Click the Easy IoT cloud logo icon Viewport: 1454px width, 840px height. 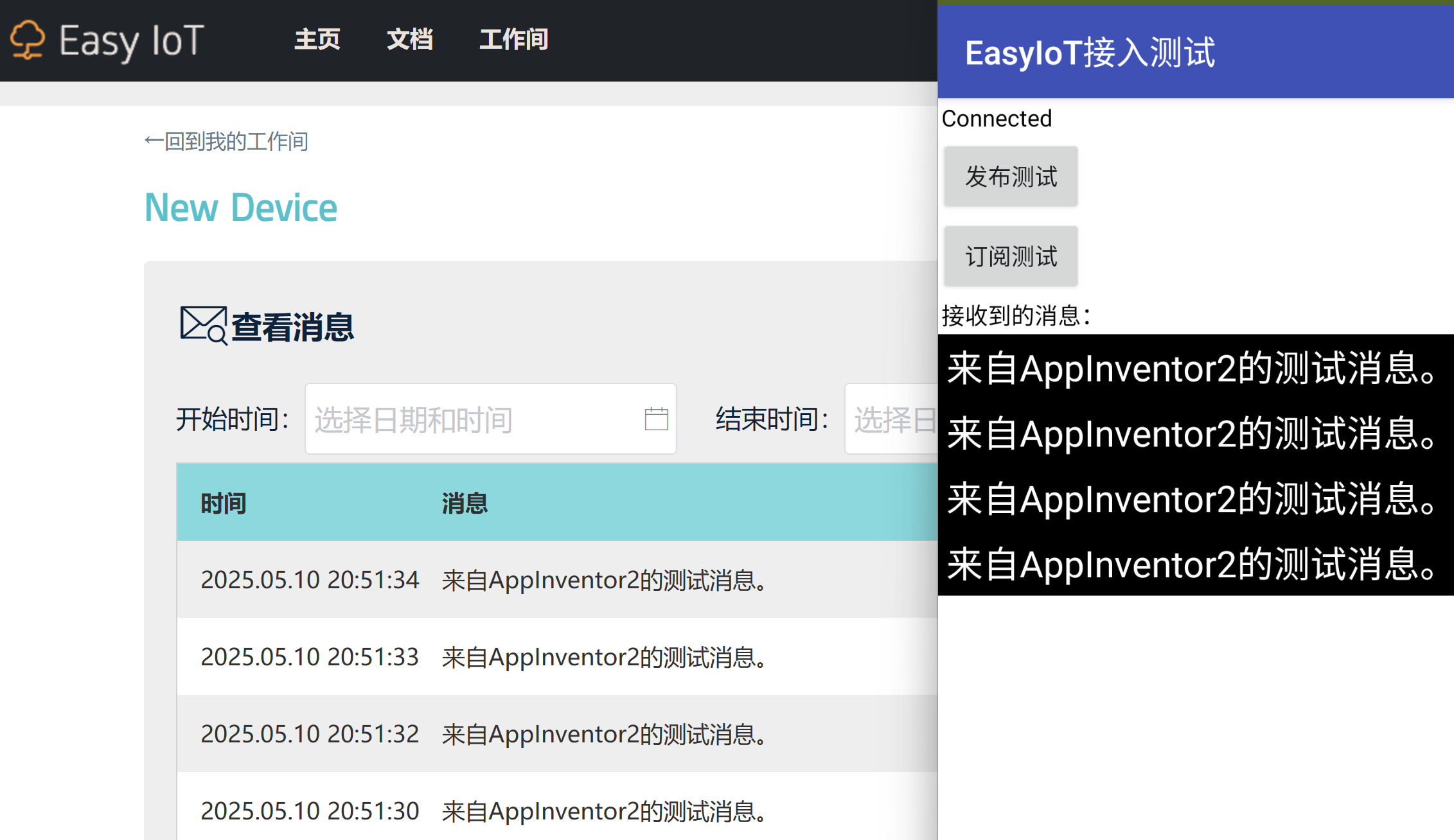coord(28,40)
